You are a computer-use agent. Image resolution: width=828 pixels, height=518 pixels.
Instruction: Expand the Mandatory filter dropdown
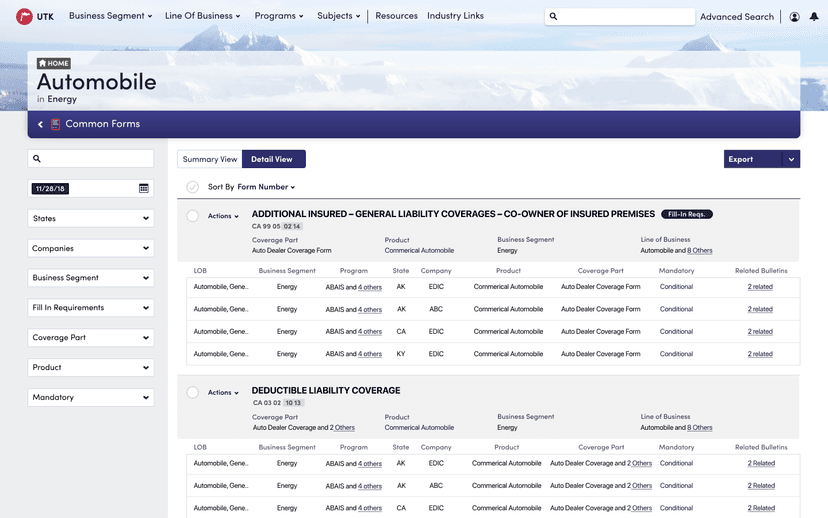coord(91,397)
